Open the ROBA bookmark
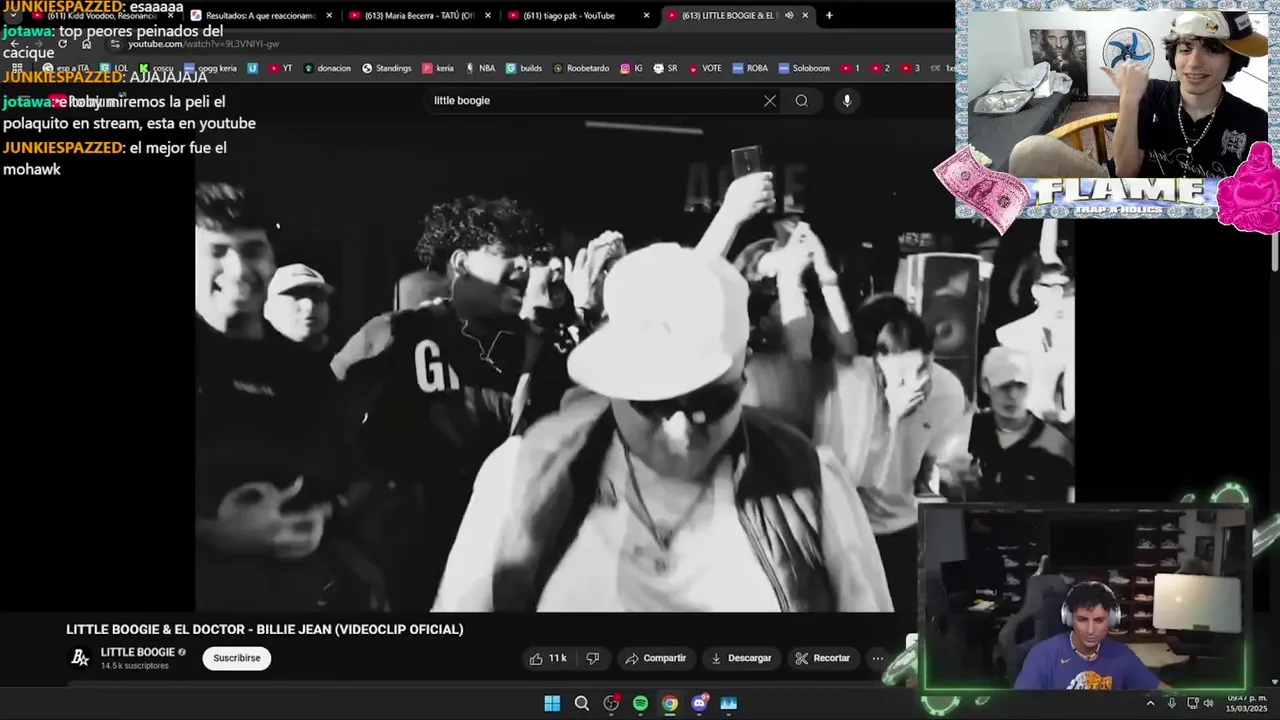Image resolution: width=1280 pixels, height=720 pixels. click(750, 68)
